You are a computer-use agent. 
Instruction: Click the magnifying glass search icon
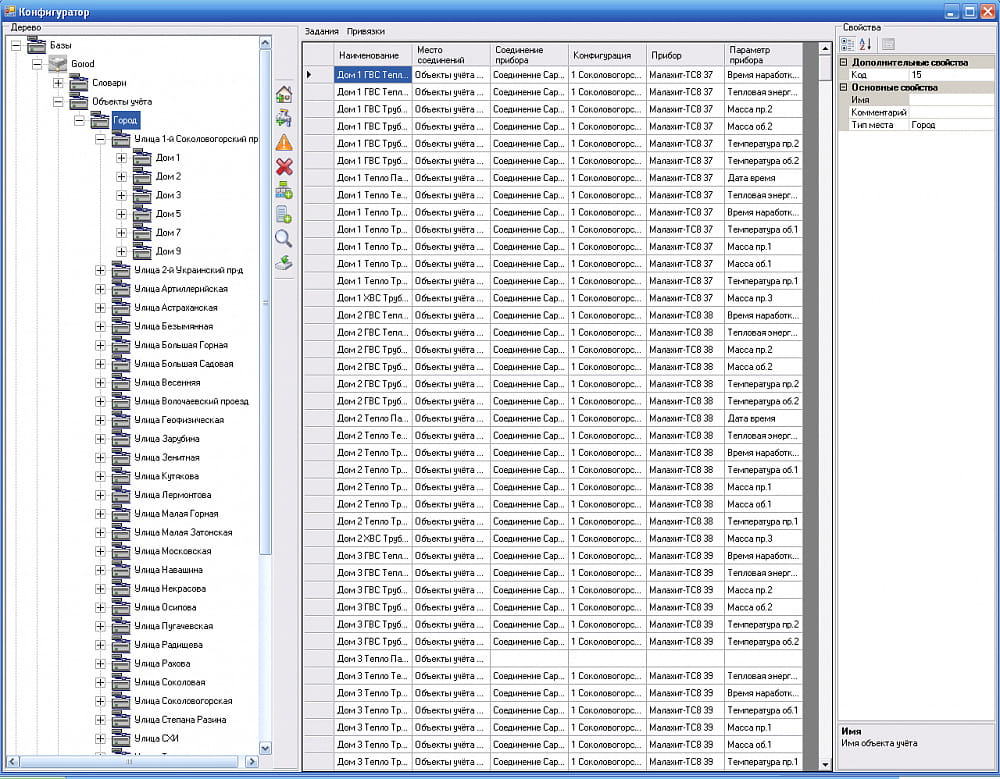[x=284, y=238]
